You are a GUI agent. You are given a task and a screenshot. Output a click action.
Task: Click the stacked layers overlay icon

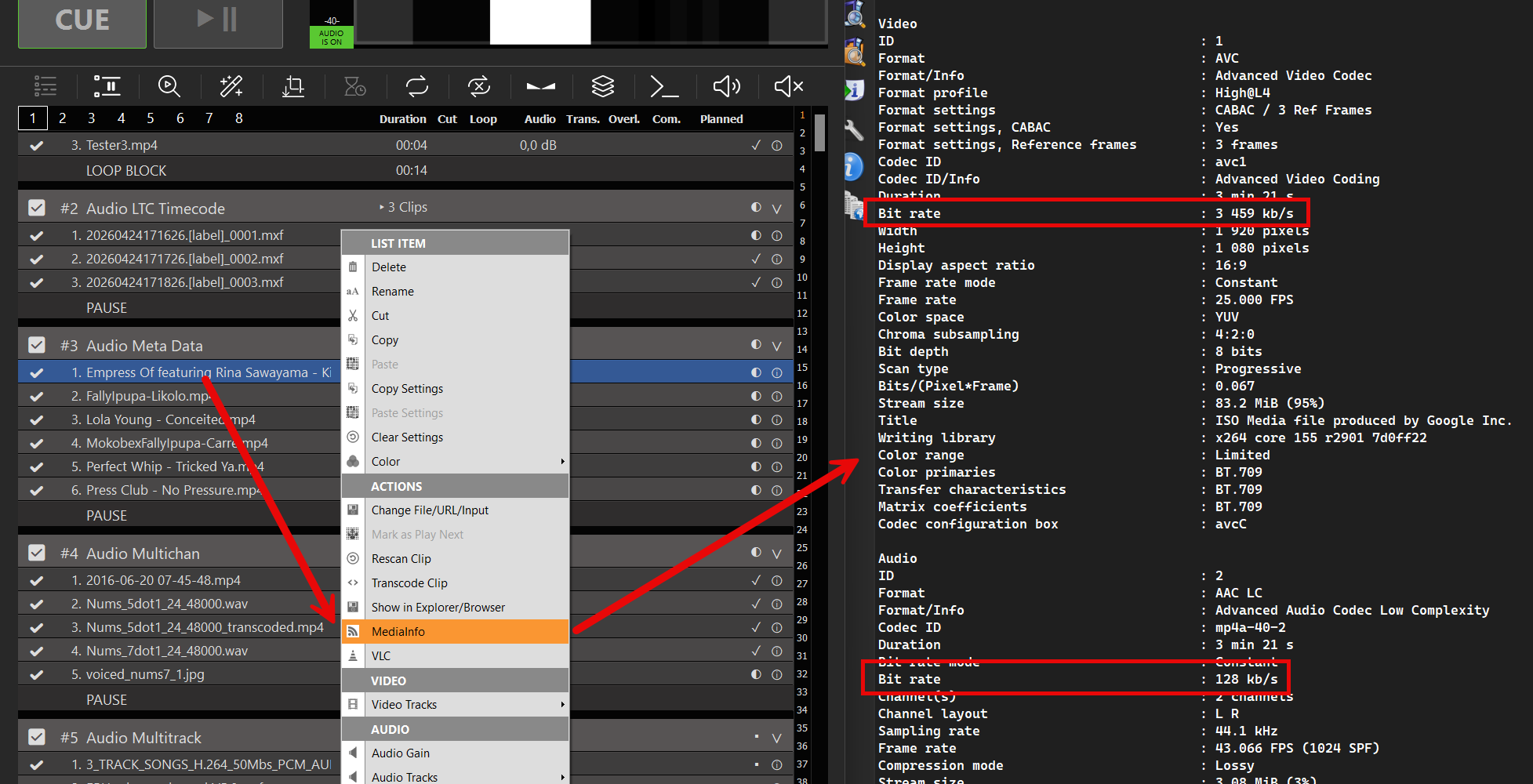click(602, 86)
